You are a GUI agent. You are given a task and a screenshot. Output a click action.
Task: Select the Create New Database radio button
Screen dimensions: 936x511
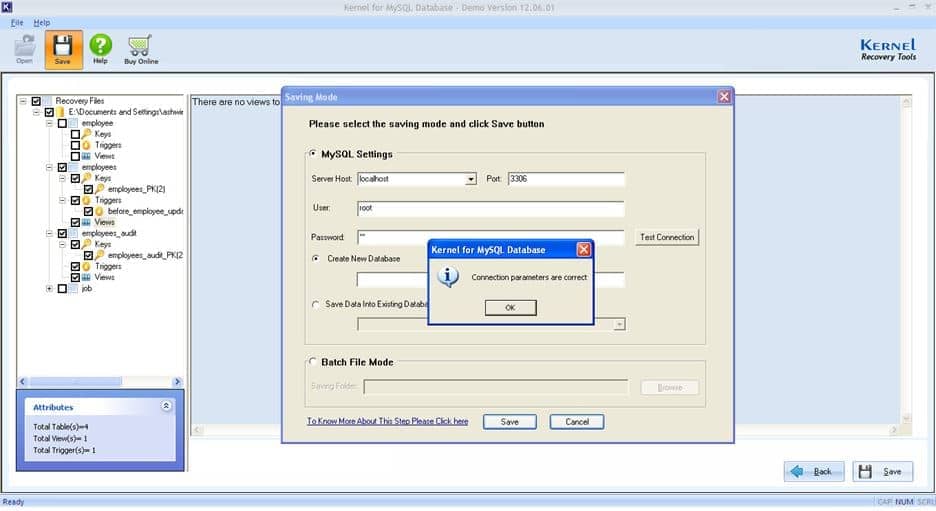coord(316,258)
